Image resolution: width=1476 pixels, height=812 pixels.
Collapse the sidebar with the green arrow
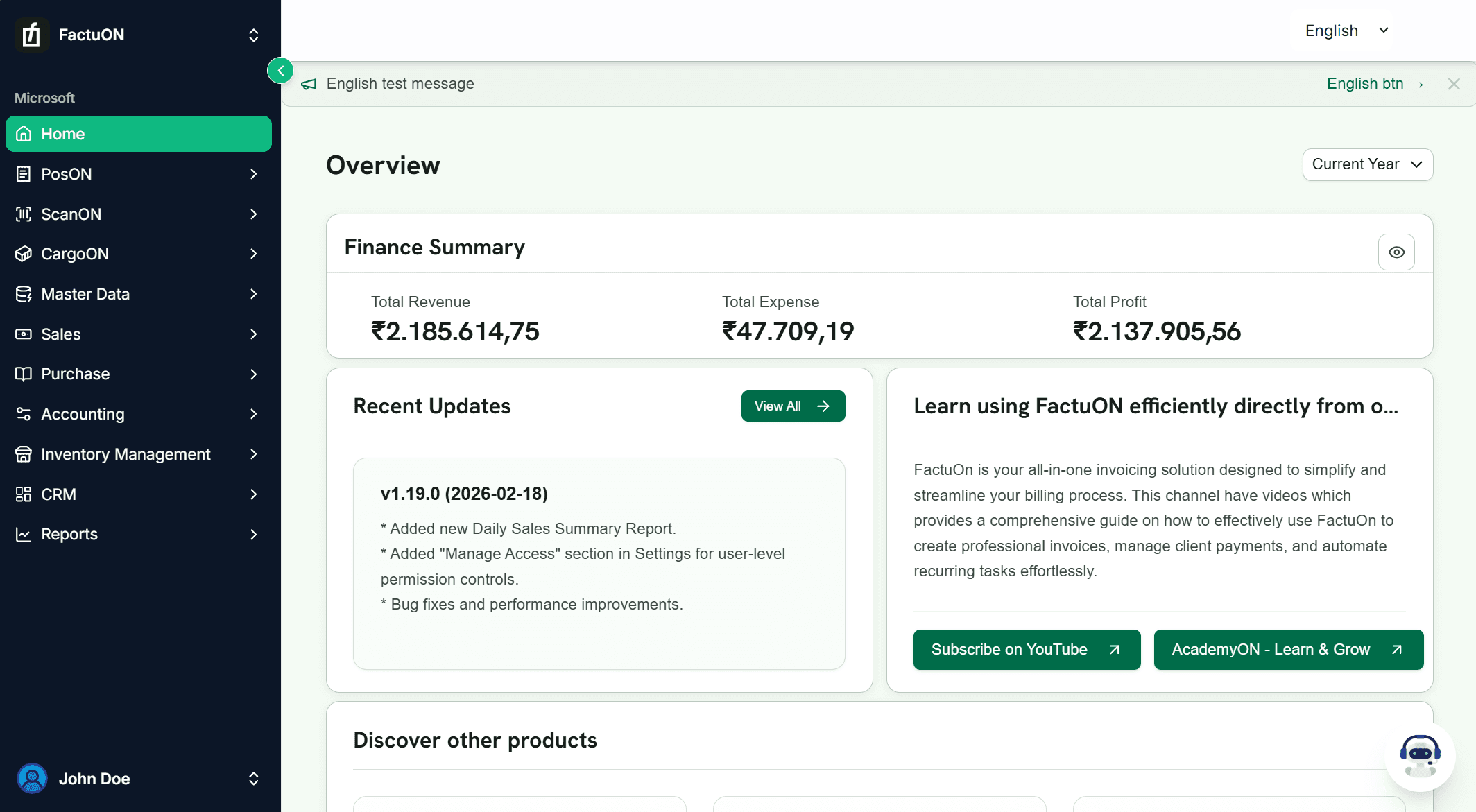[280, 70]
